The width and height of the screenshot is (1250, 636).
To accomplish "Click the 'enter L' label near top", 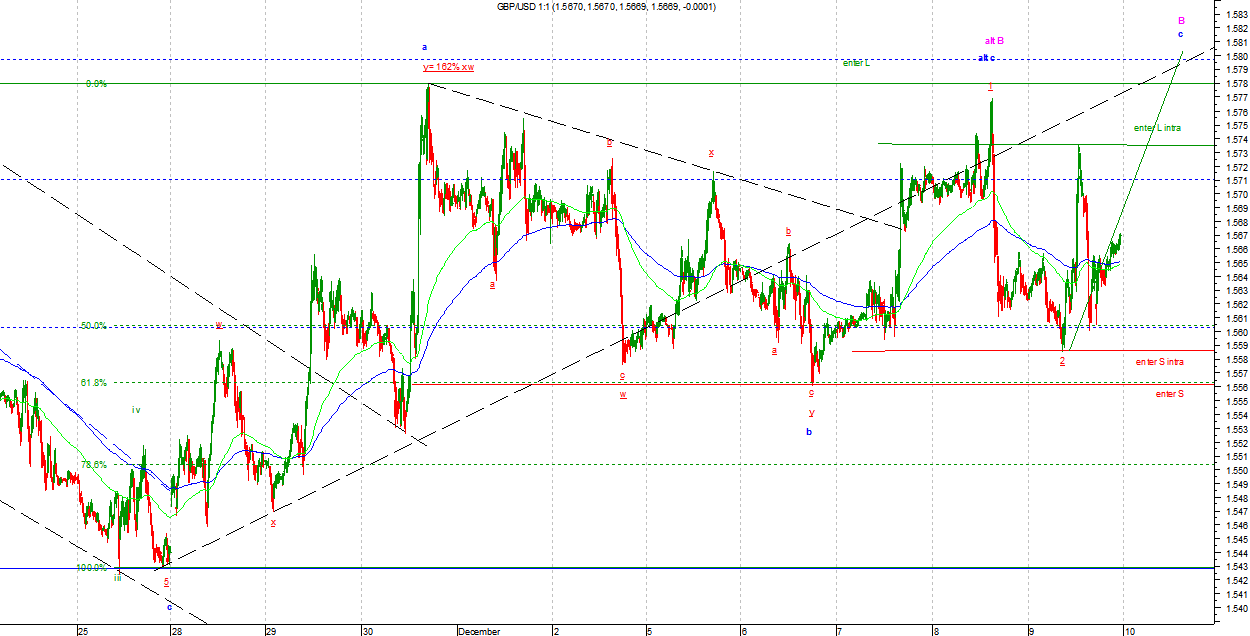I will tap(856, 63).
